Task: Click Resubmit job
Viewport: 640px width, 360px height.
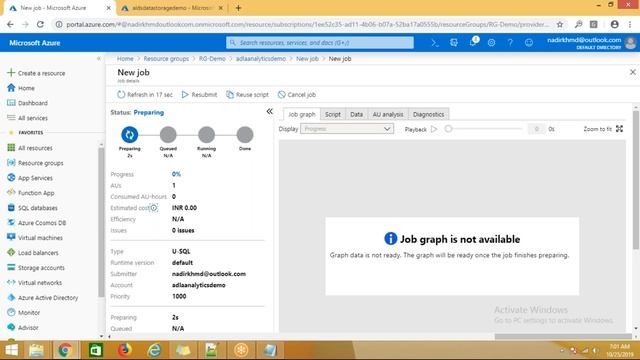Action: pyautogui.click(x=200, y=95)
